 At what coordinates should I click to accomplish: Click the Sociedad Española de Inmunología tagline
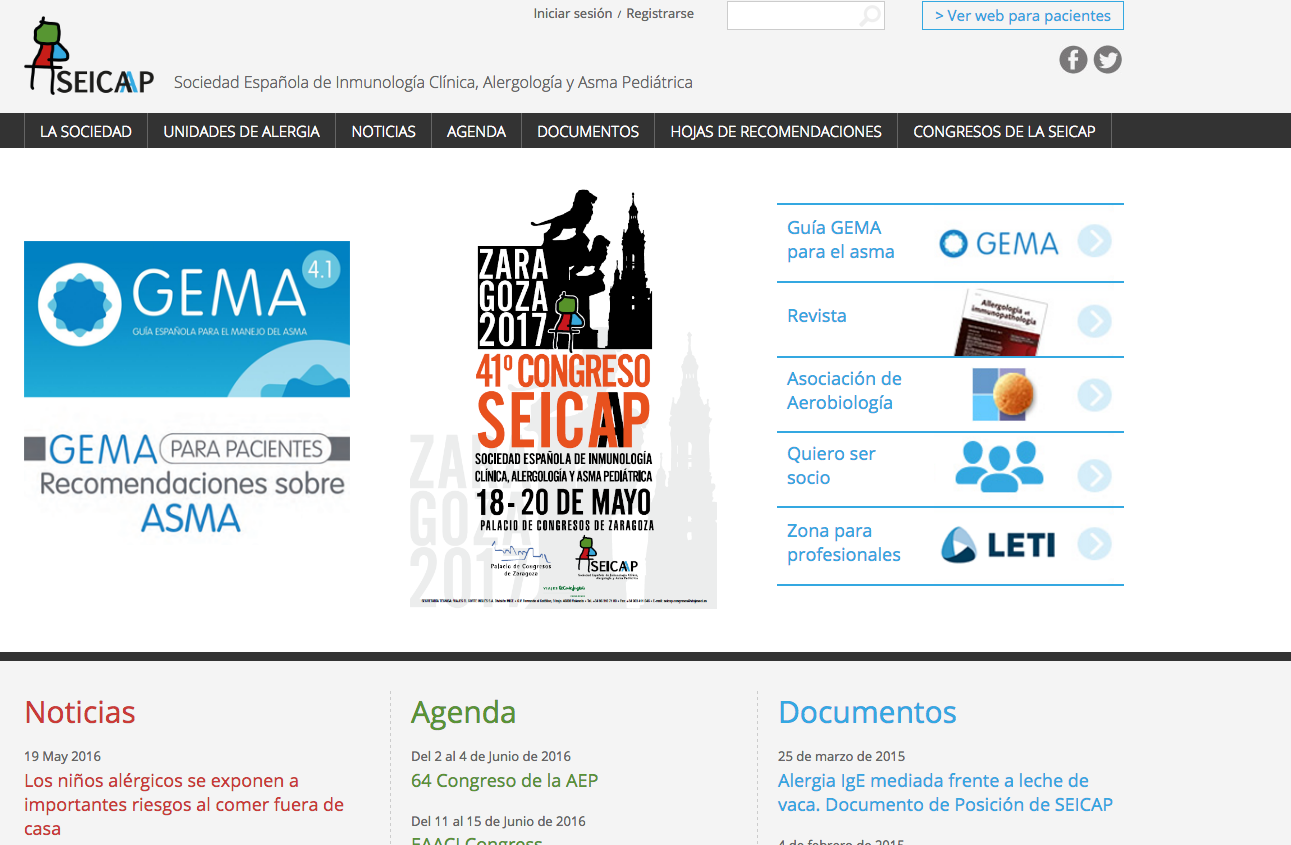(x=433, y=82)
